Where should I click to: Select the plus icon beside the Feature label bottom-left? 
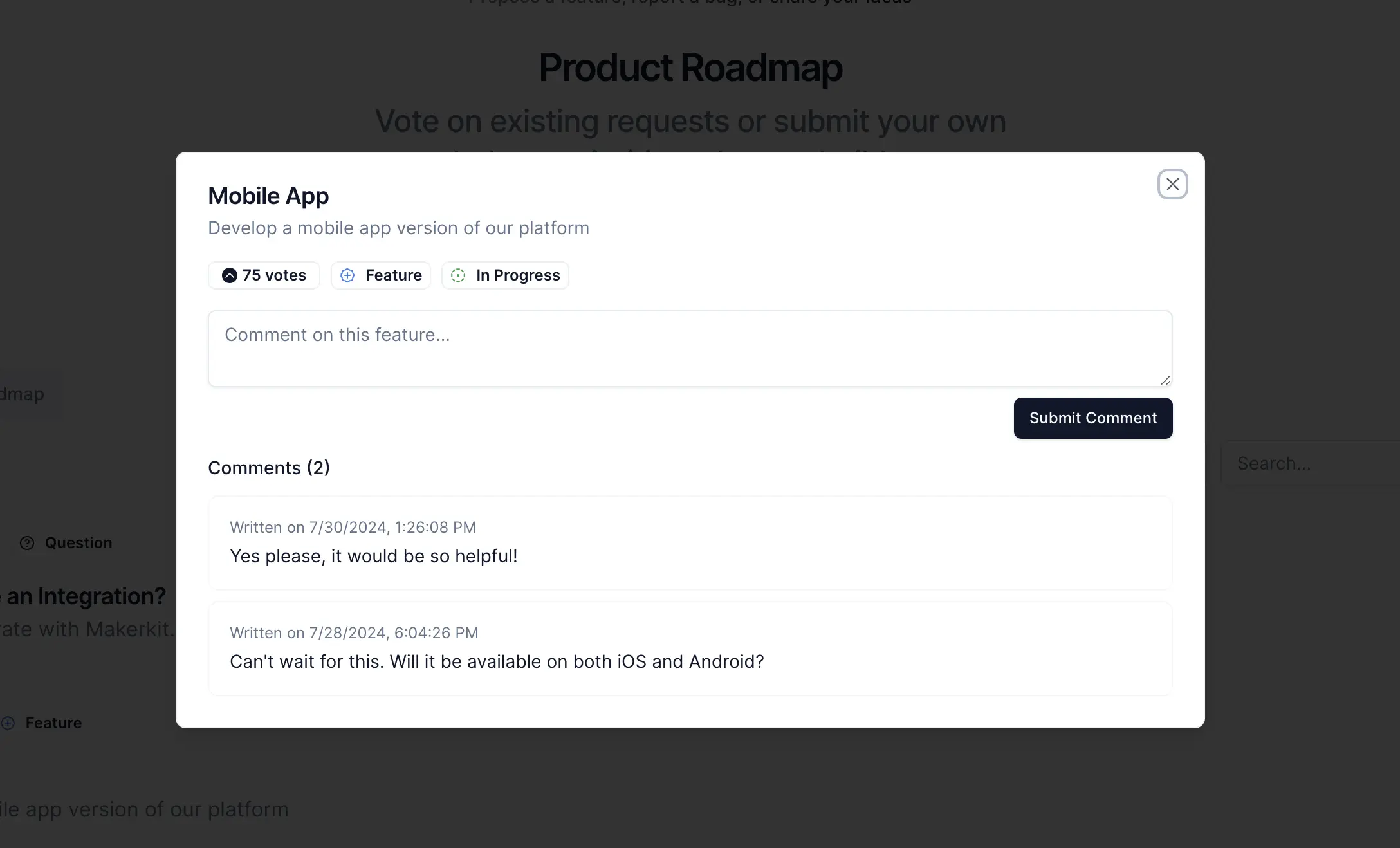tap(8, 723)
